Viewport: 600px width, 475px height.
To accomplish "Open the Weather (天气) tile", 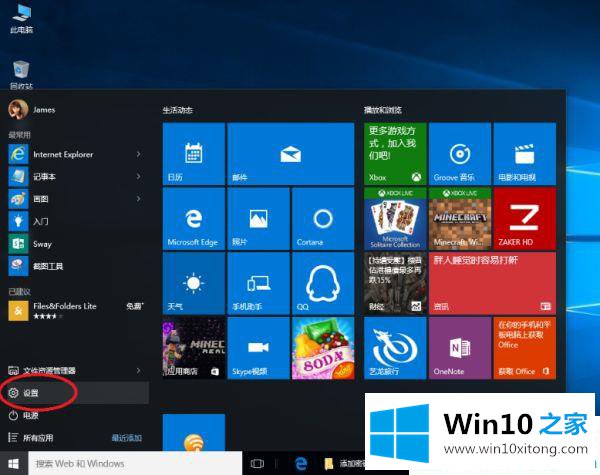I will pos(194,283).
